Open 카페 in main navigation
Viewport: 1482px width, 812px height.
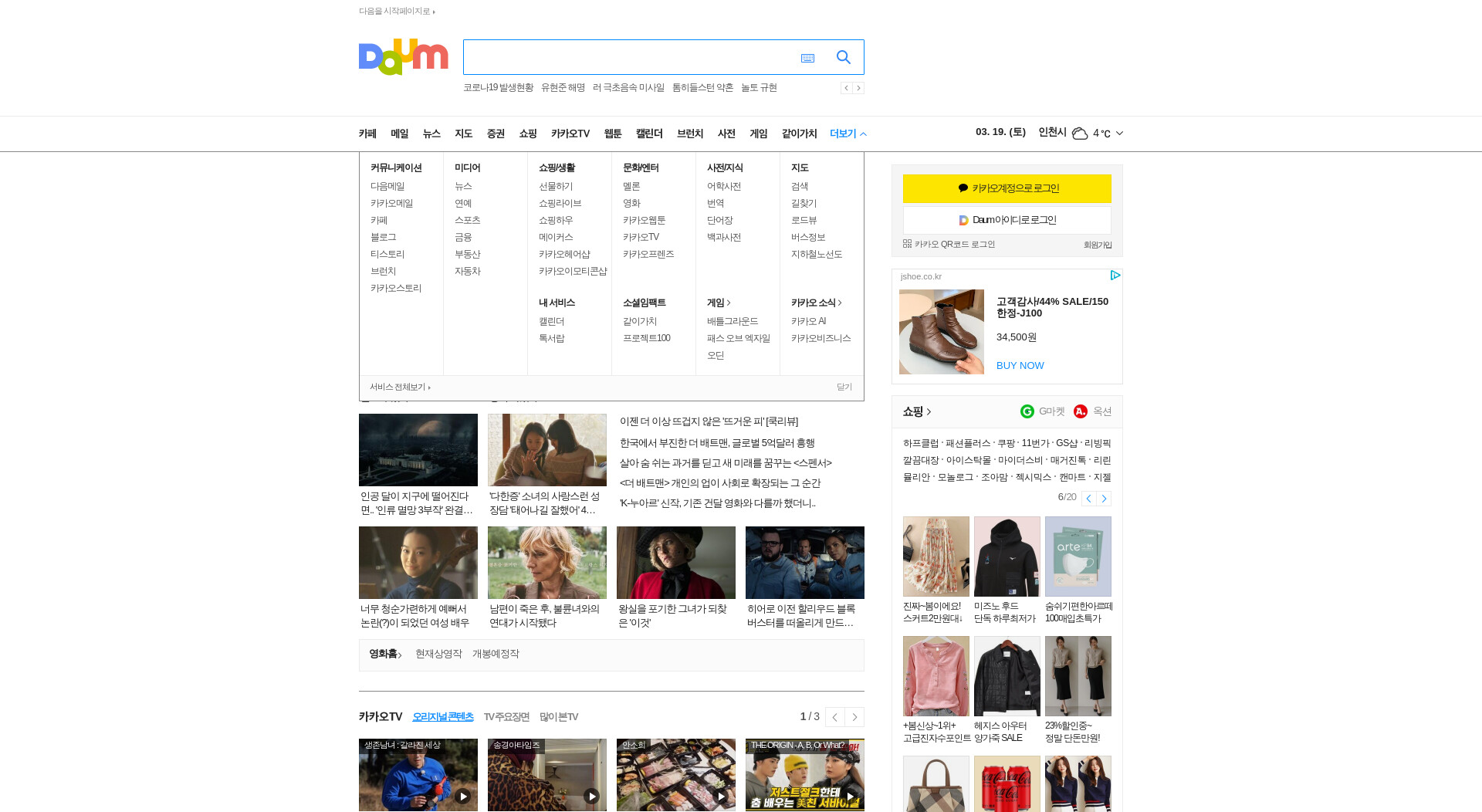[x=367, y=134]
